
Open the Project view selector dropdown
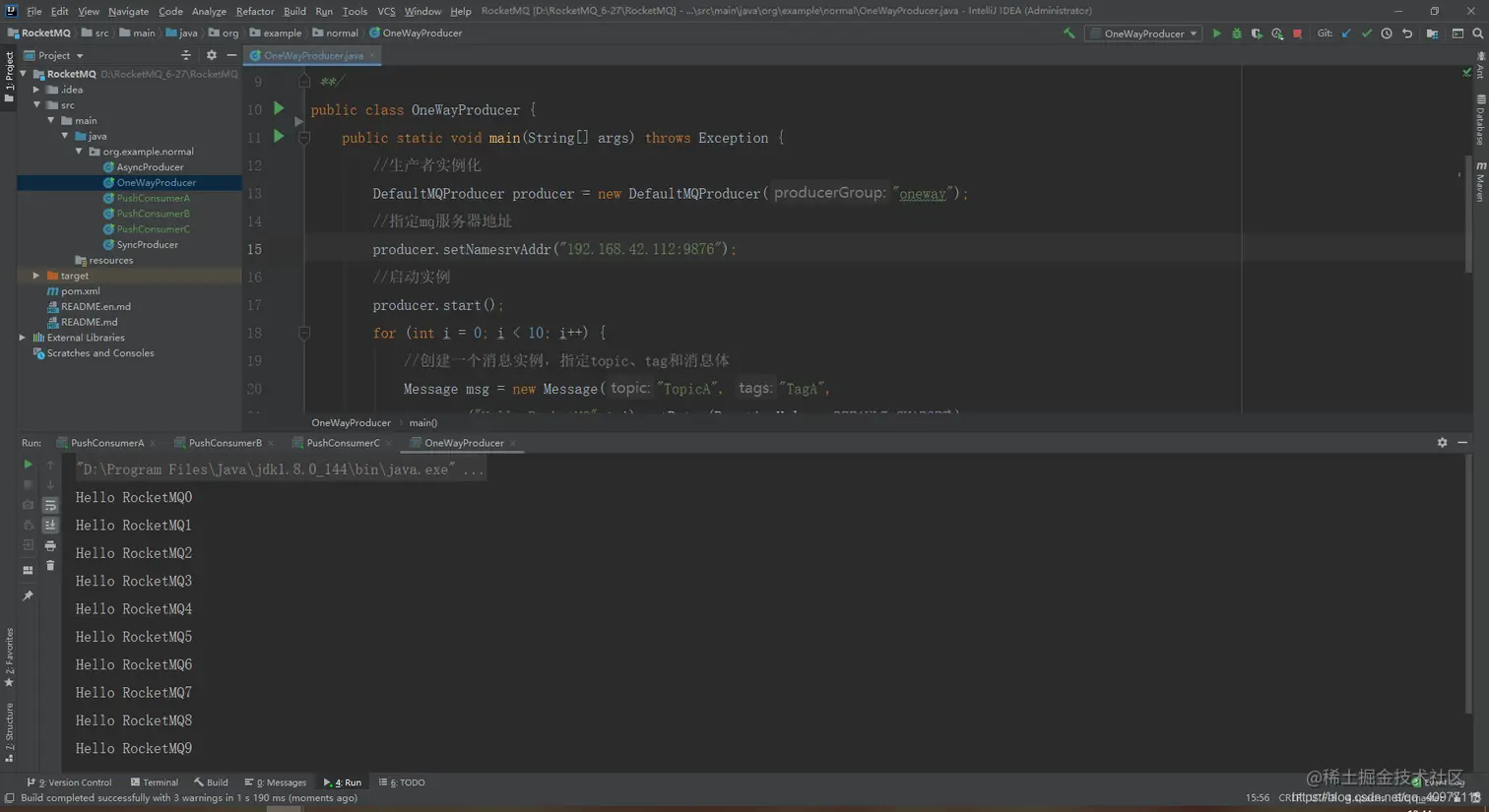tap(54, 55)
